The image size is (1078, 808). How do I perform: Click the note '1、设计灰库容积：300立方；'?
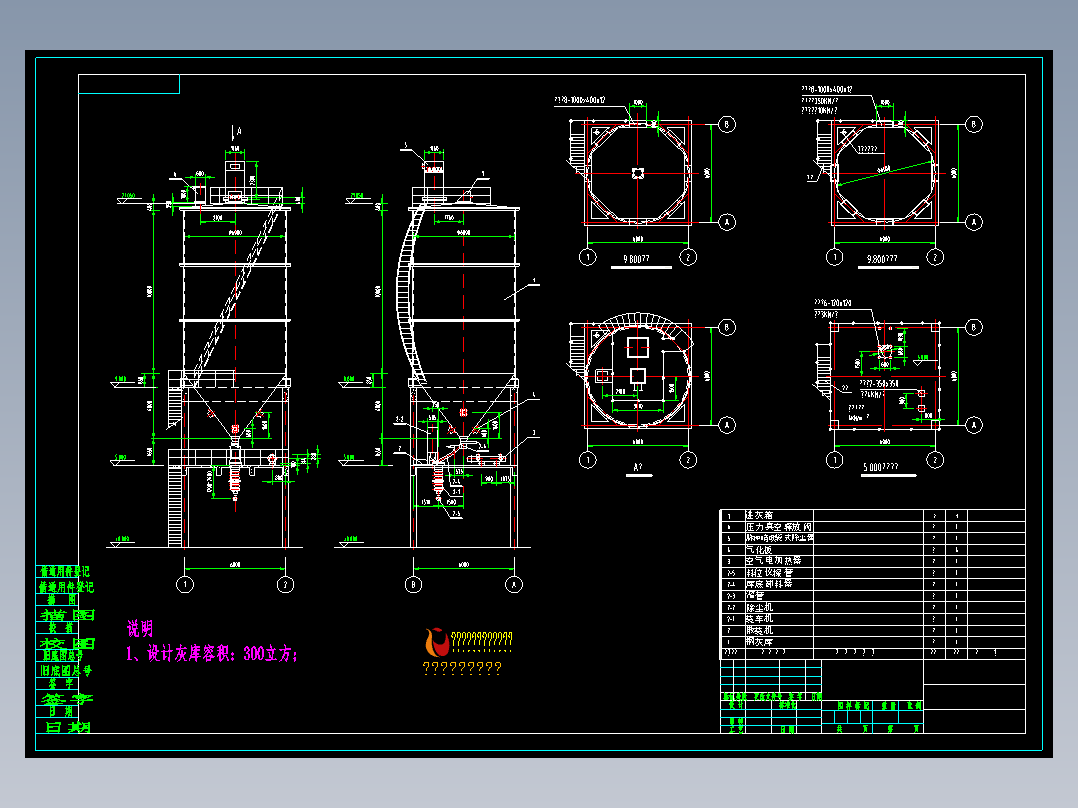pyautogui.click(x=212, y=653)
